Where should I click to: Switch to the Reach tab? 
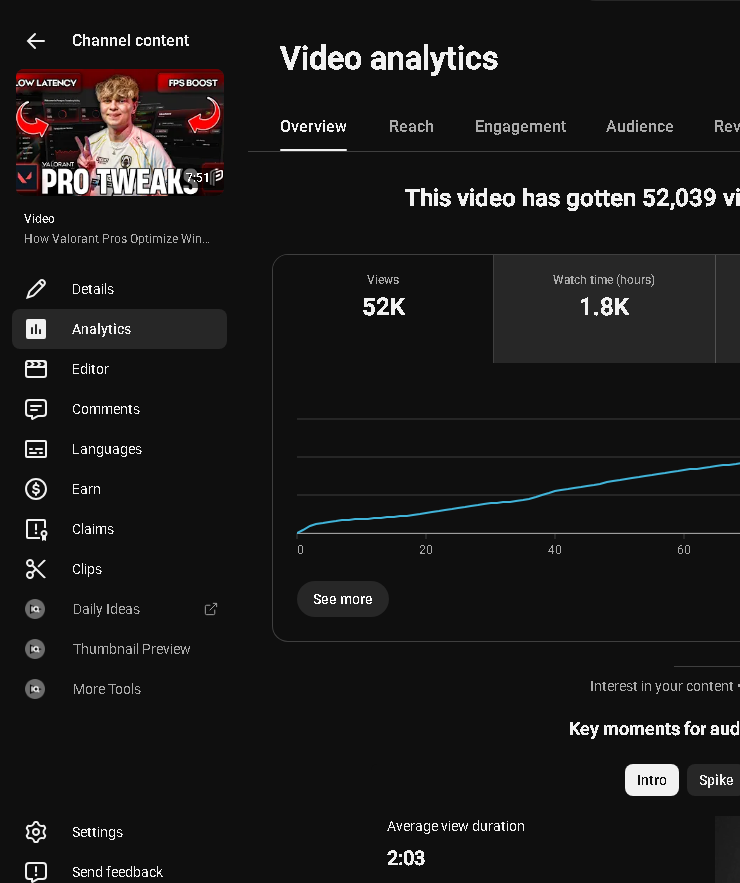click(x=411, y=127)
